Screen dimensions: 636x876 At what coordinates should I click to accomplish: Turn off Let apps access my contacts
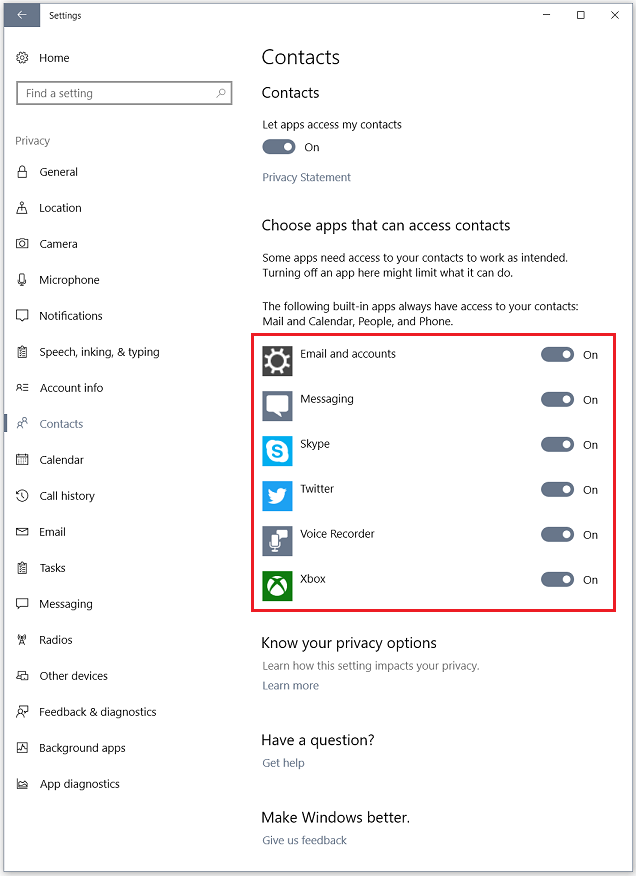(x=279, y=147)
